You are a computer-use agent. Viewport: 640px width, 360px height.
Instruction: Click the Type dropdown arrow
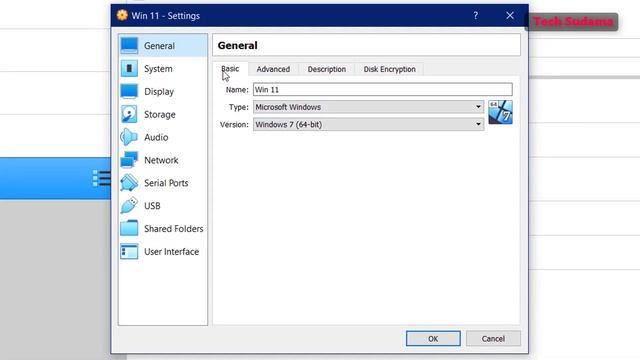(x=478, y=107)
